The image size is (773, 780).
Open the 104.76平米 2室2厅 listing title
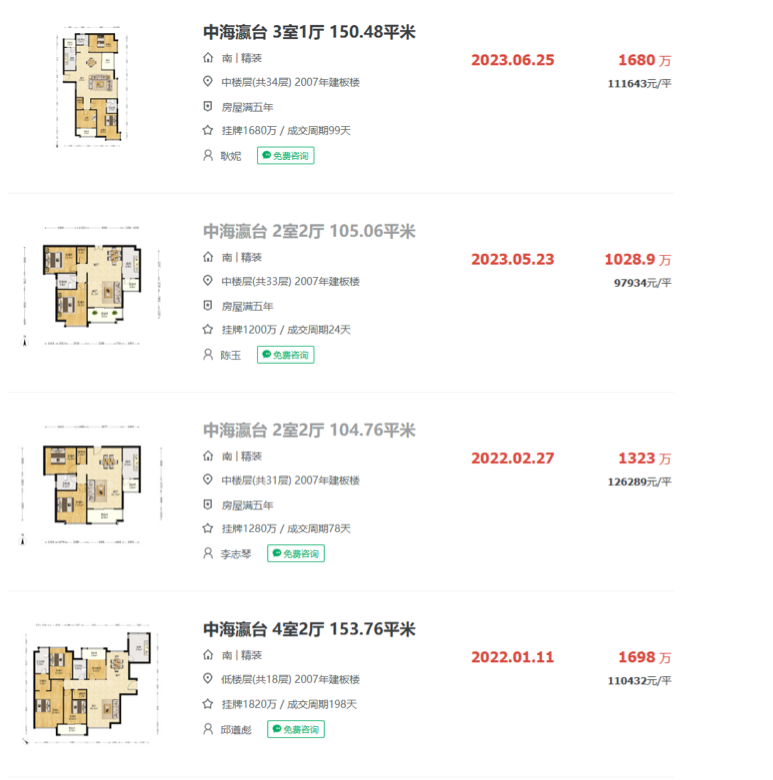309,431
